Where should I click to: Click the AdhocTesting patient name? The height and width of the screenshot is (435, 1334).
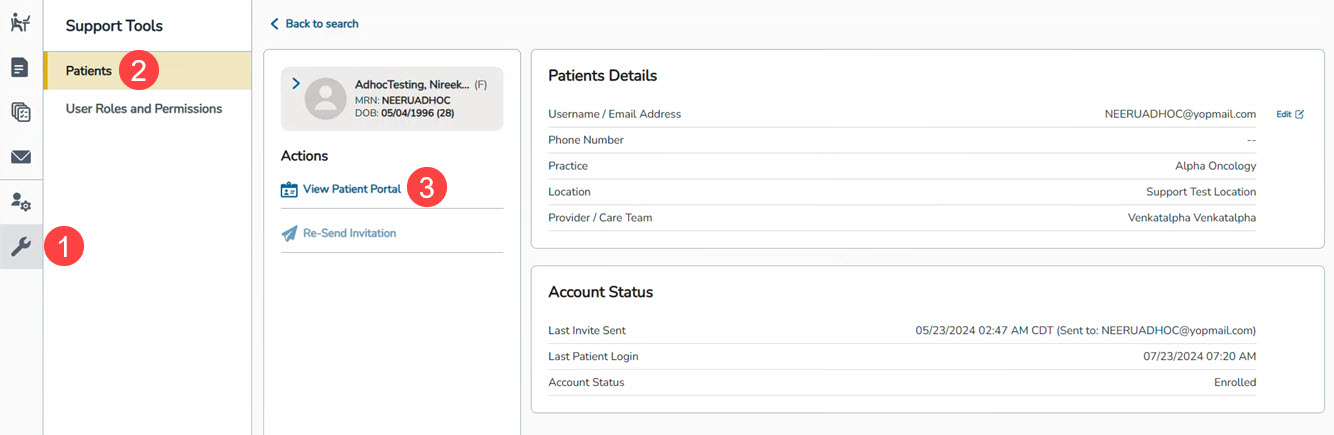click(411, 85)
